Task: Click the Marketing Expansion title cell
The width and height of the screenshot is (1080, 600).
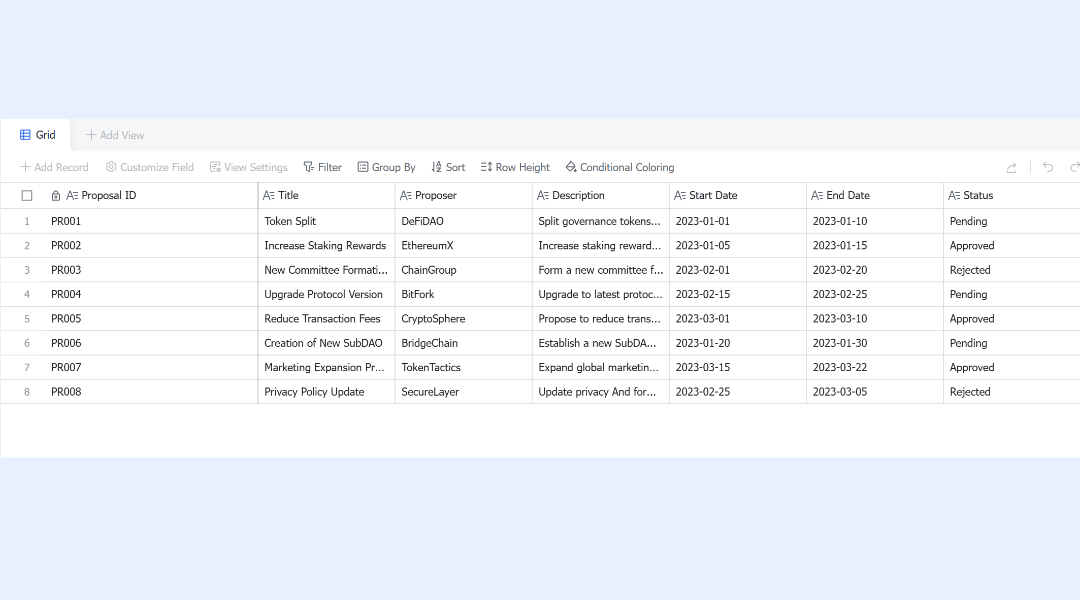Action: coord(326,367)
